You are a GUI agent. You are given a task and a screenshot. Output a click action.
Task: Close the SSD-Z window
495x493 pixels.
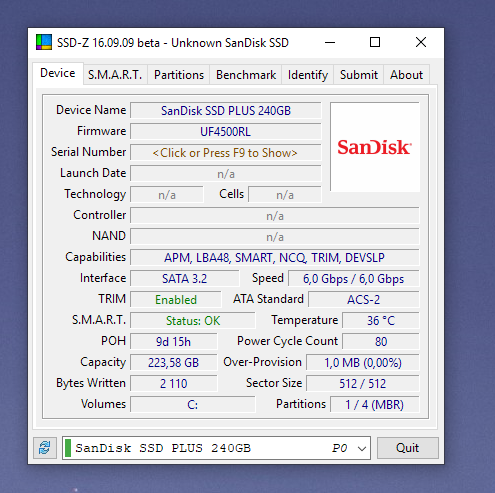pyautogui.click(x=421, y=42)
